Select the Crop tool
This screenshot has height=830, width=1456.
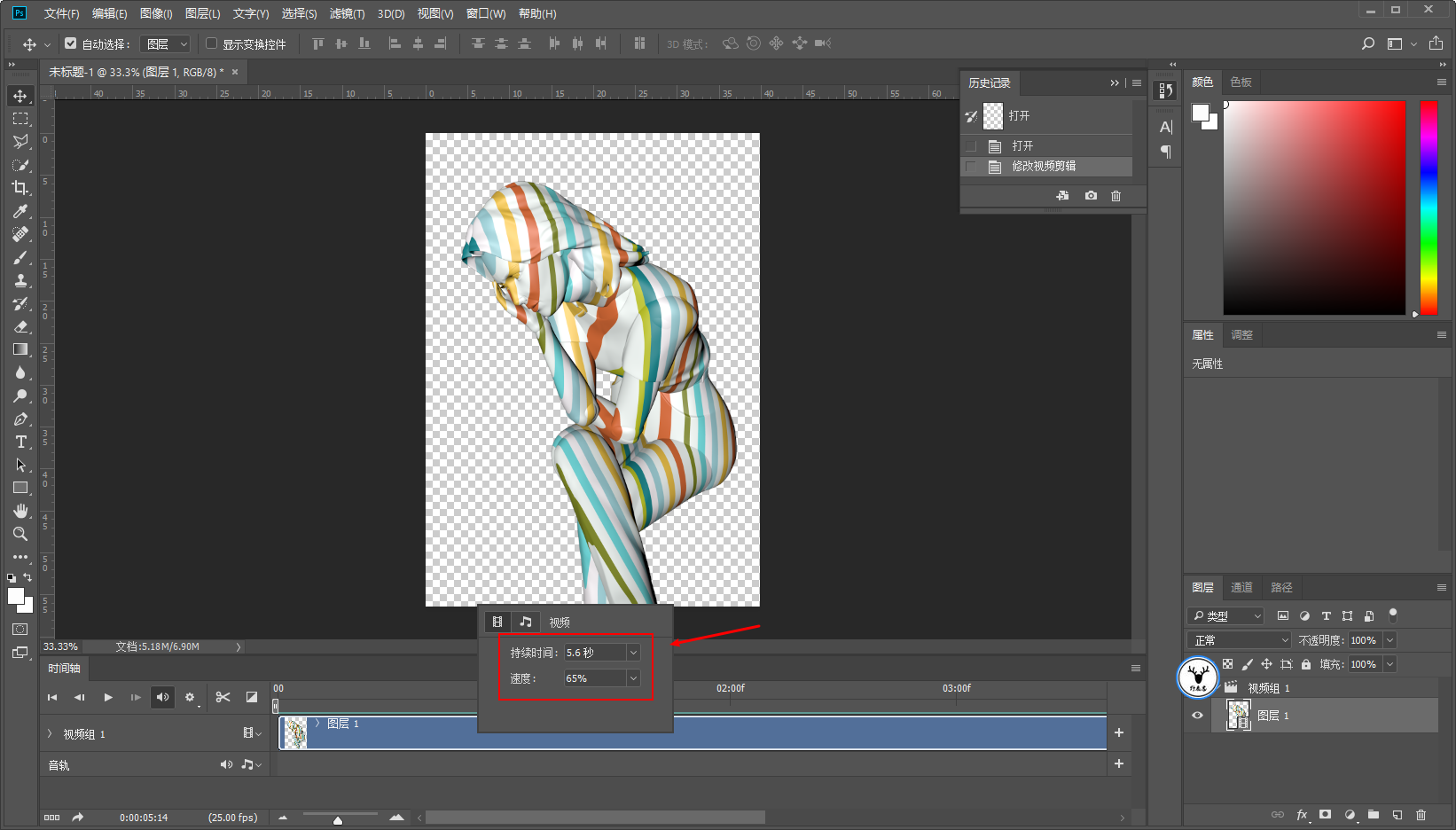(20, 188)
